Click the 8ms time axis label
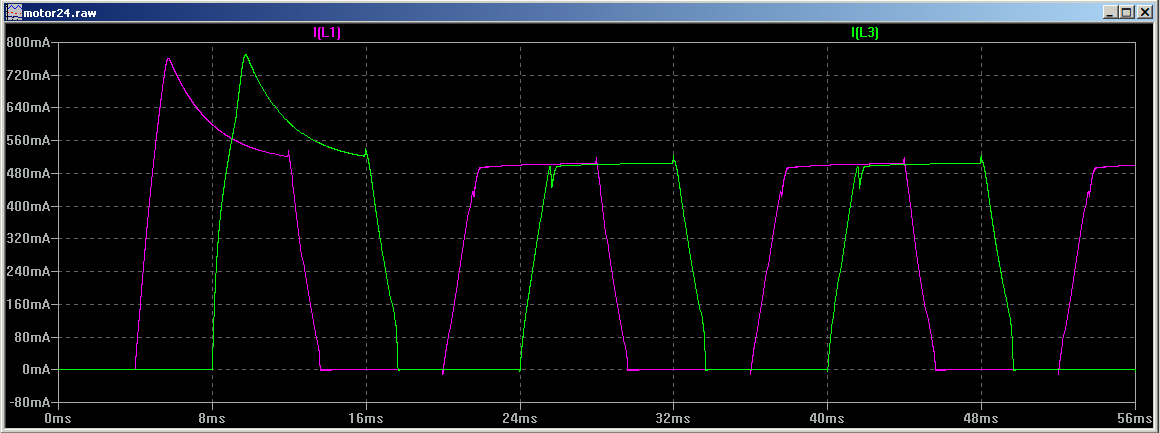Viewport: 1160px width, 433px height. (x=212, y=419)
